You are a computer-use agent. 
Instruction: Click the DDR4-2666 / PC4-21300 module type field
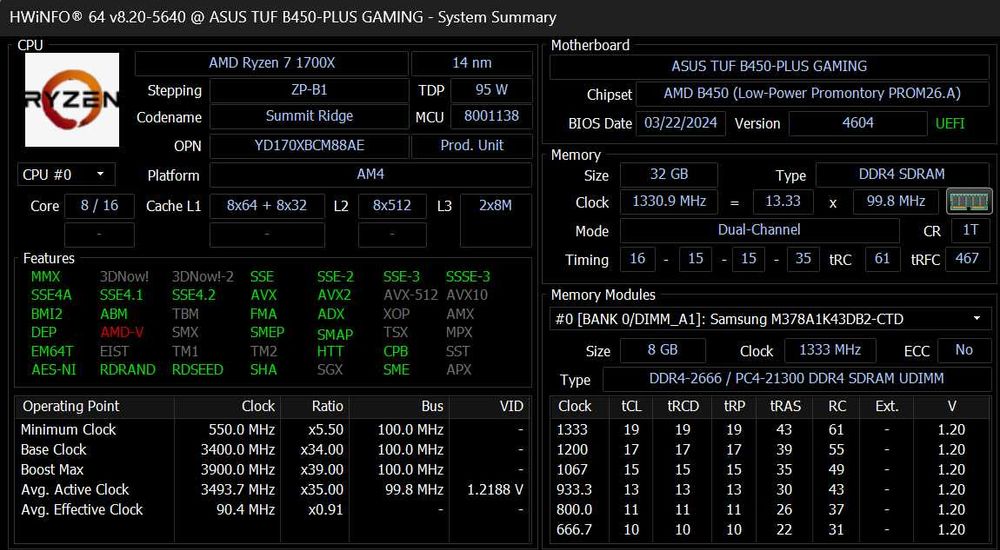tap(796, 379)
